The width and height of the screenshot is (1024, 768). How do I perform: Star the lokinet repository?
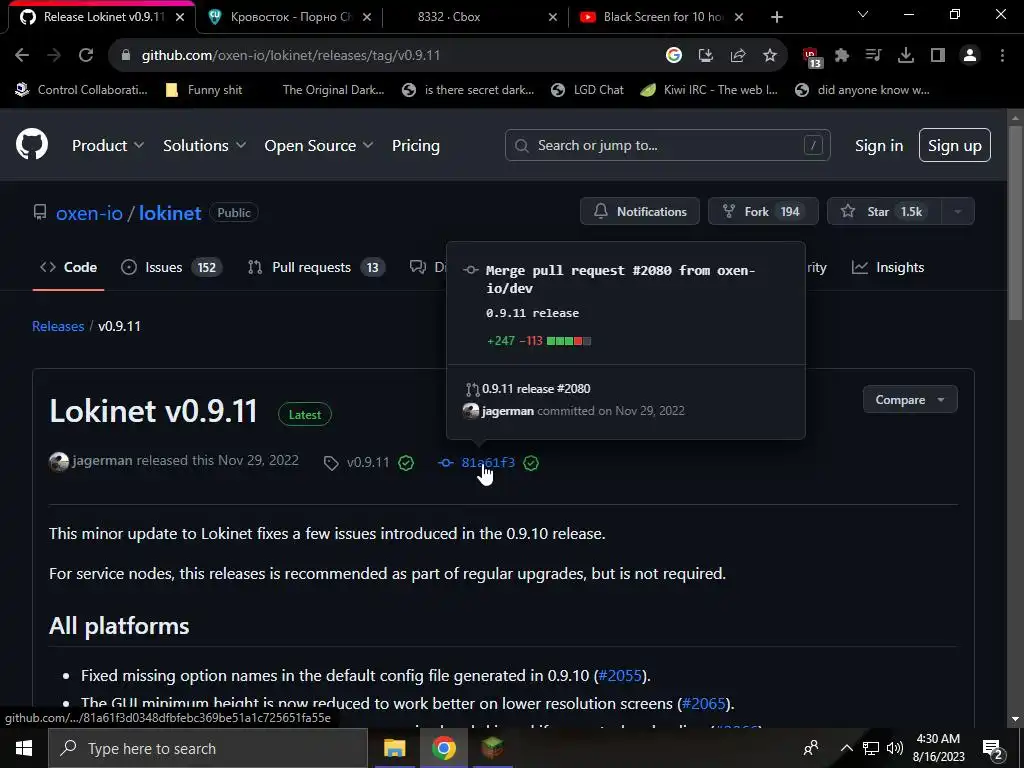[x=884, y=212]
